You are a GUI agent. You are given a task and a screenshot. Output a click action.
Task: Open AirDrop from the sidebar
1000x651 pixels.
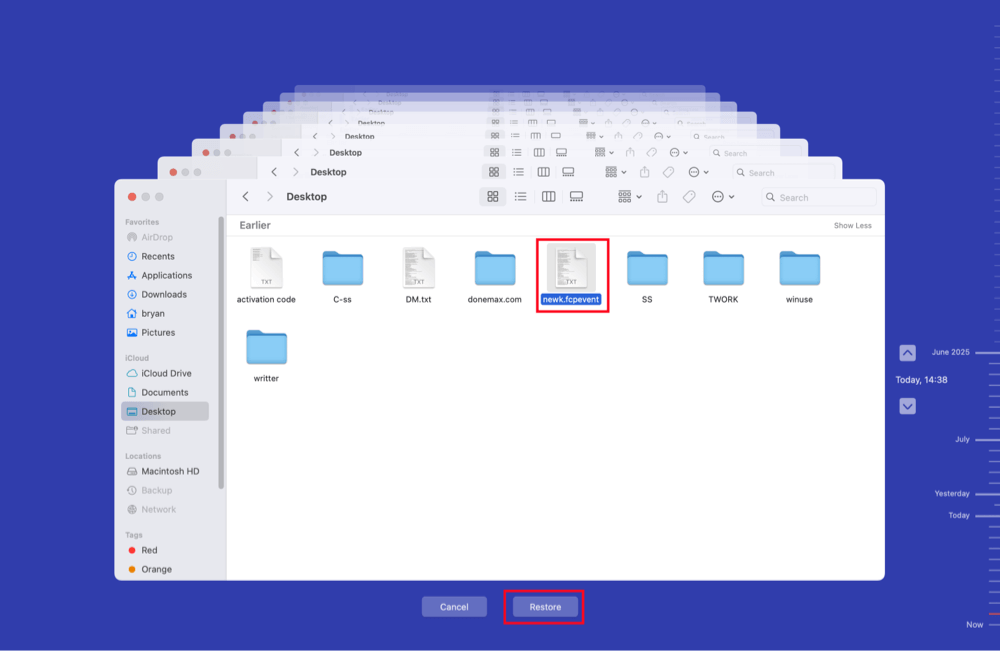point(160,237)
